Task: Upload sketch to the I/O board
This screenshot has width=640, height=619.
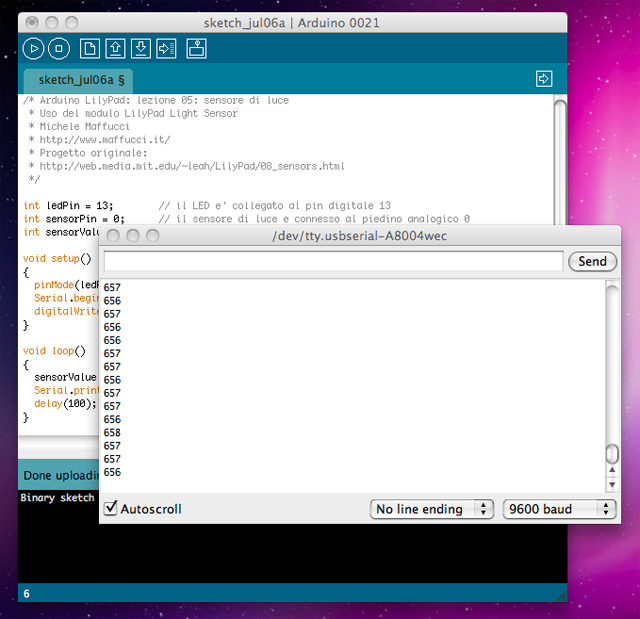Action: click(166, 48)
